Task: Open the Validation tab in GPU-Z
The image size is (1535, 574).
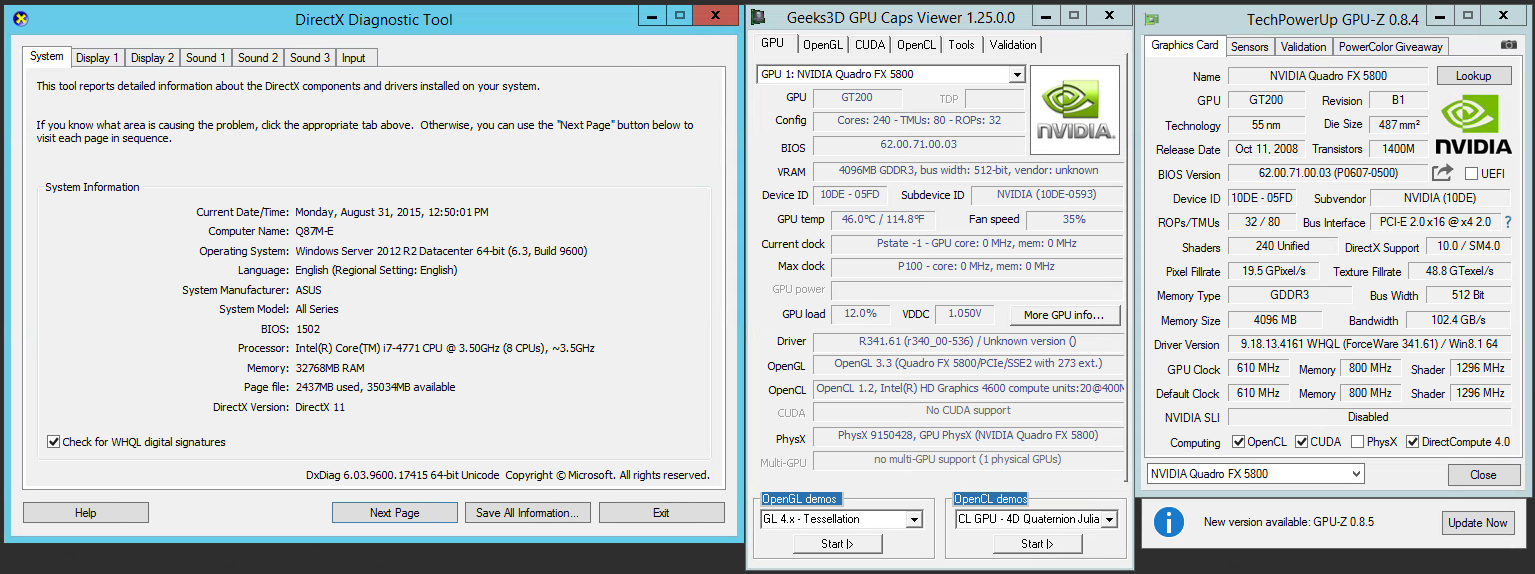Action: coord(1304,47)
